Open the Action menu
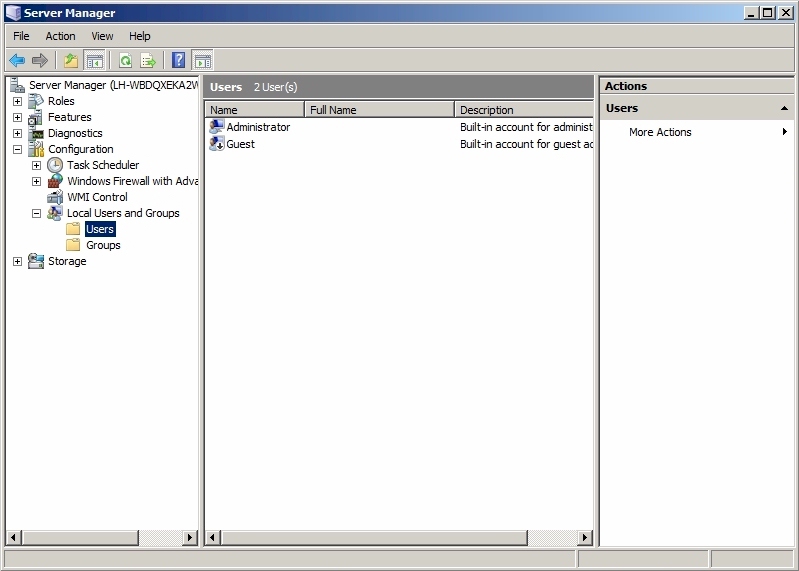The image size is (799, 571). [60, 36]
